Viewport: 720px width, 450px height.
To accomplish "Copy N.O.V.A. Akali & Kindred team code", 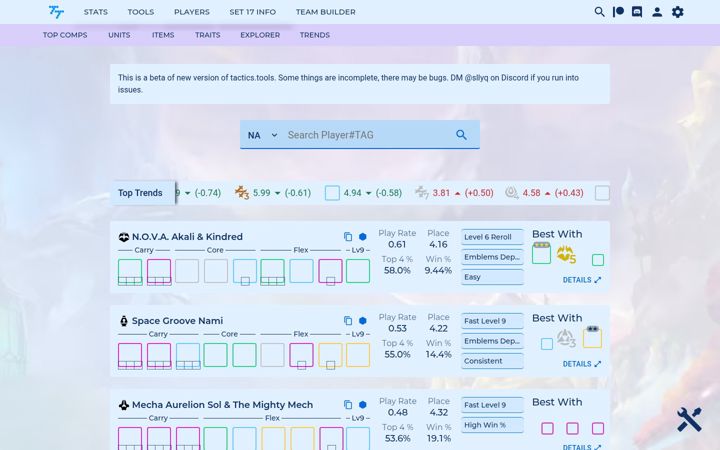I will pyautogui.click(x=348, y=236).
